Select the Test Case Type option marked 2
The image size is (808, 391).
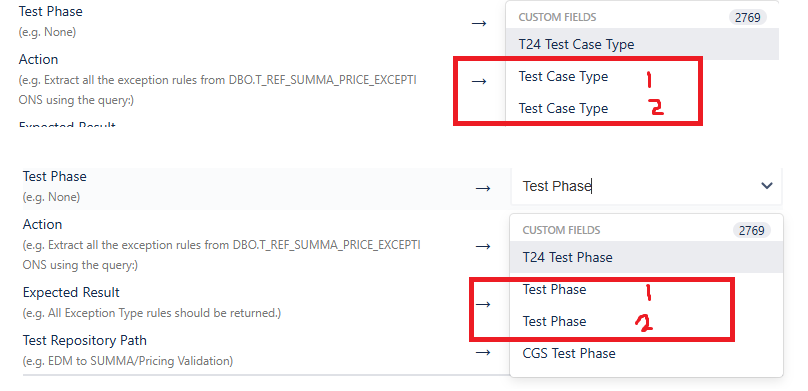pyautogui.click(x=563, y=108)
